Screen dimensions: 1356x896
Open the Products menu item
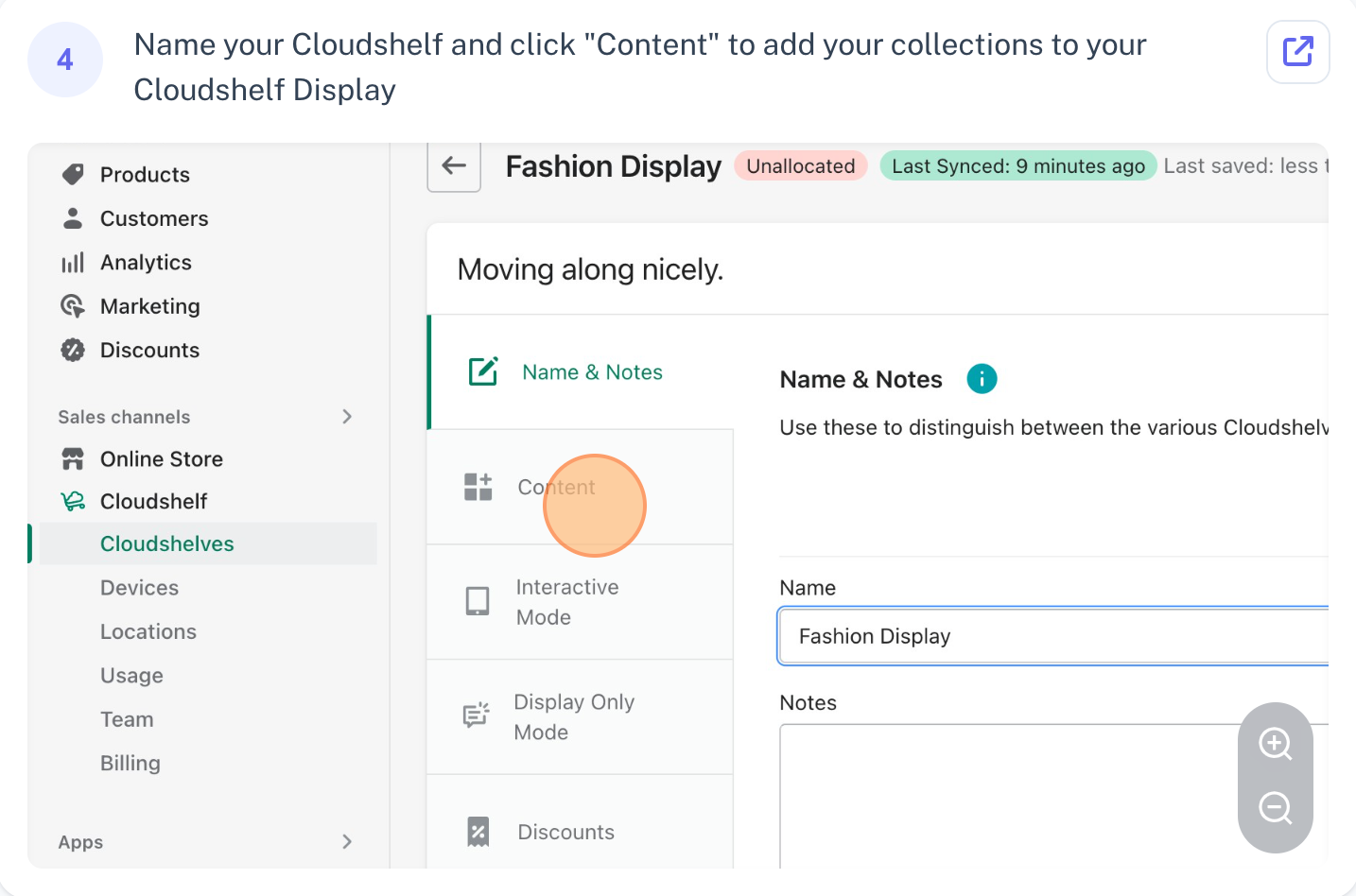pyautogui.click(x=145, y=175)
